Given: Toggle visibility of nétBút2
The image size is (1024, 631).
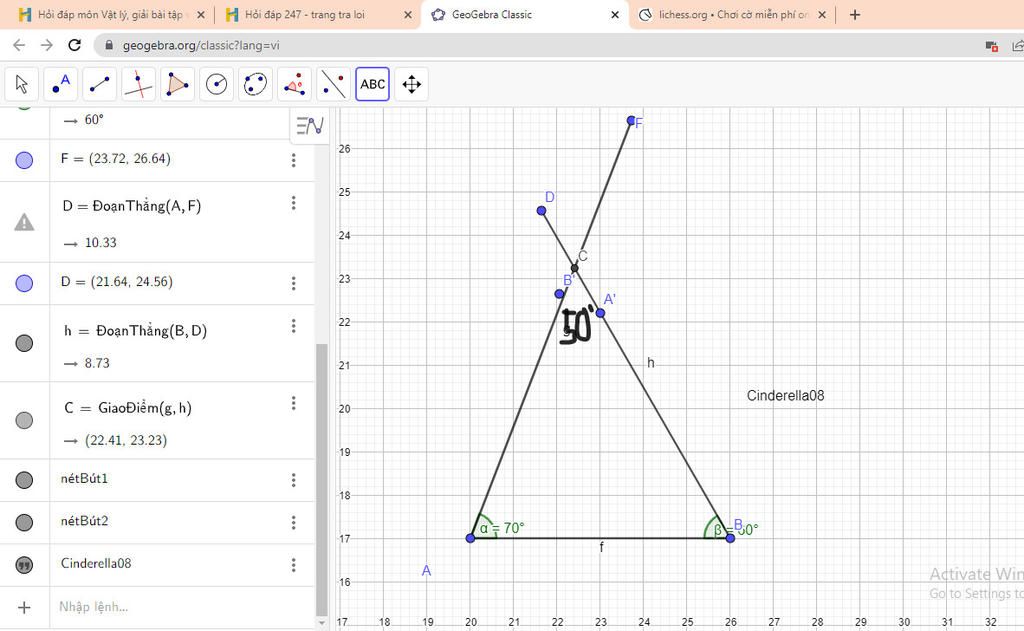Looking at the screenshot, I should (24, 523).
